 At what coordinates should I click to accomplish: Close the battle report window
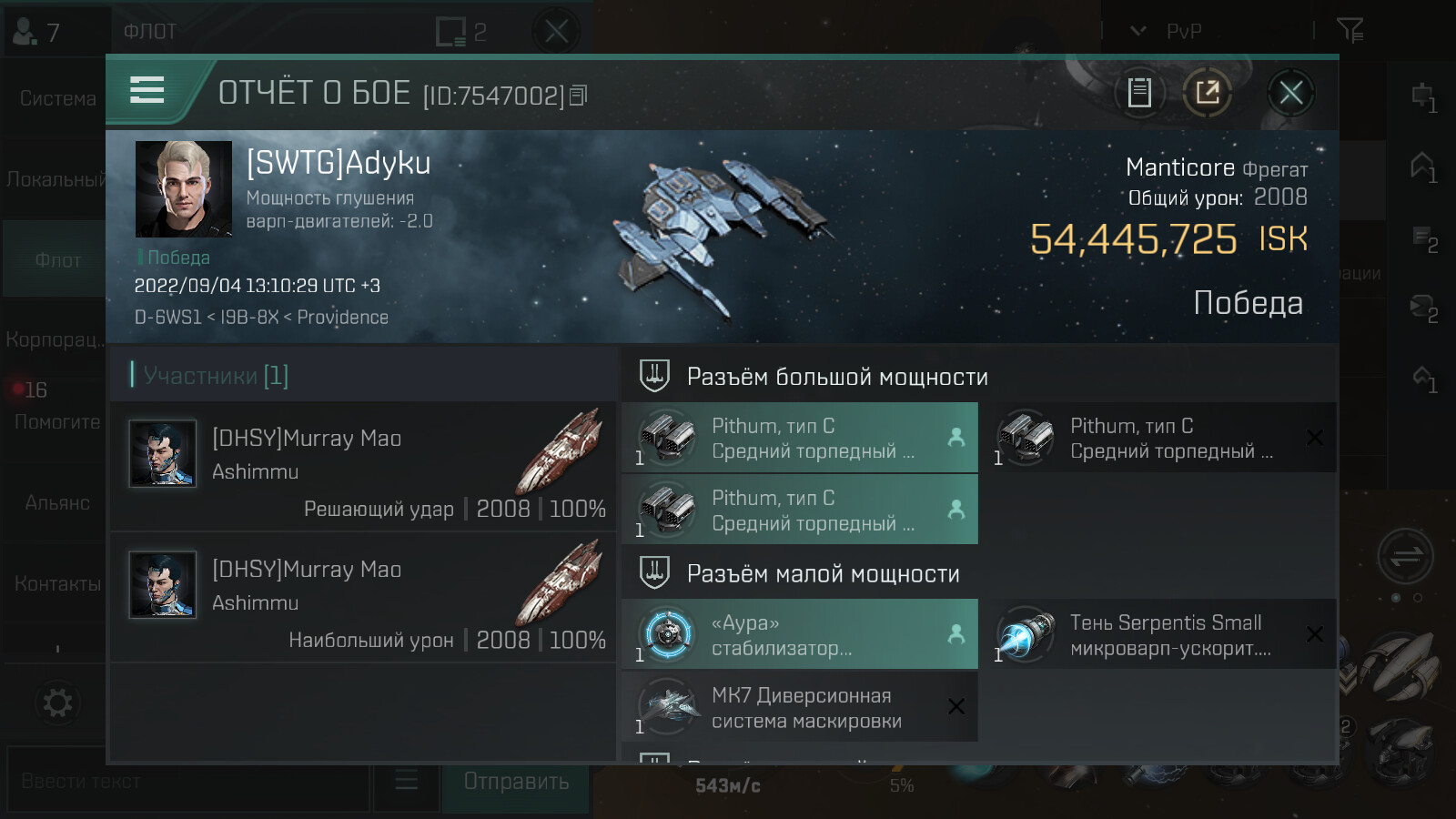pos(1290,92)
